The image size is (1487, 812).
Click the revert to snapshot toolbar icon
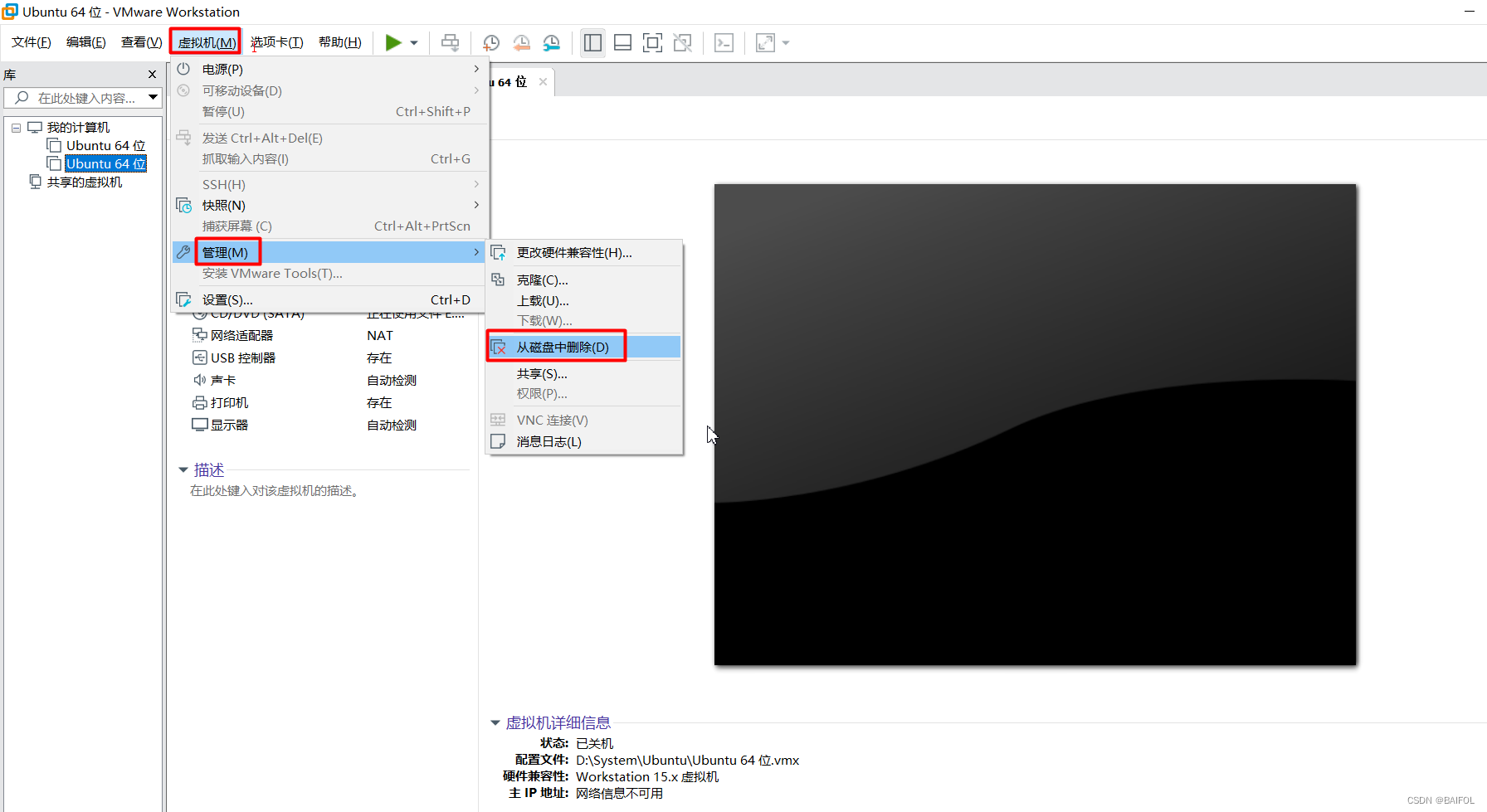522,42
